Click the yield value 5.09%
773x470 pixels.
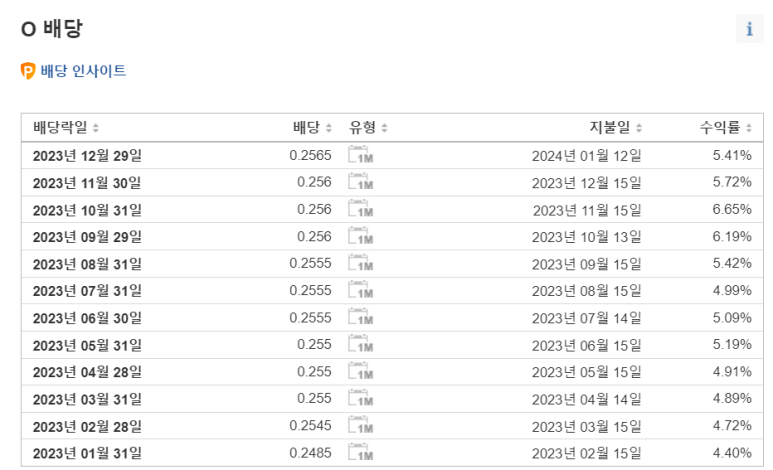click(x=732, y=317)
